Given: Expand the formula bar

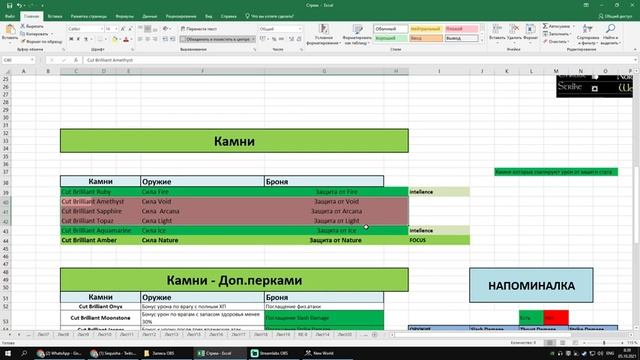Looking at the screenshot, I should 636,60.
